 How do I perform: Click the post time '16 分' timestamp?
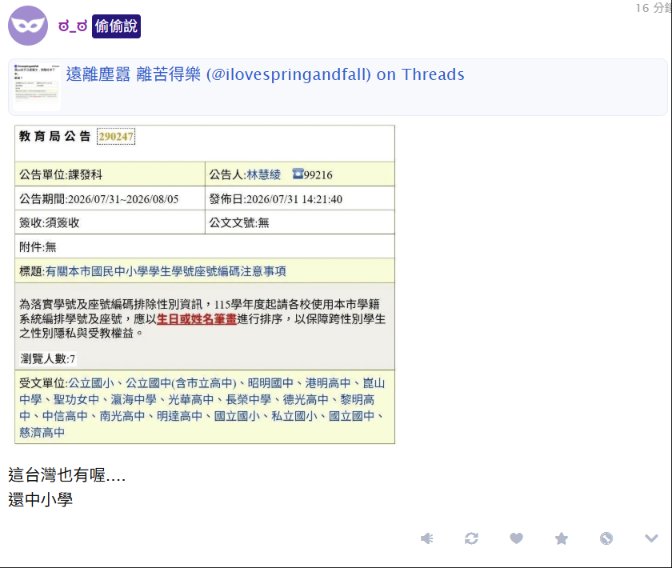coord(653,8)
